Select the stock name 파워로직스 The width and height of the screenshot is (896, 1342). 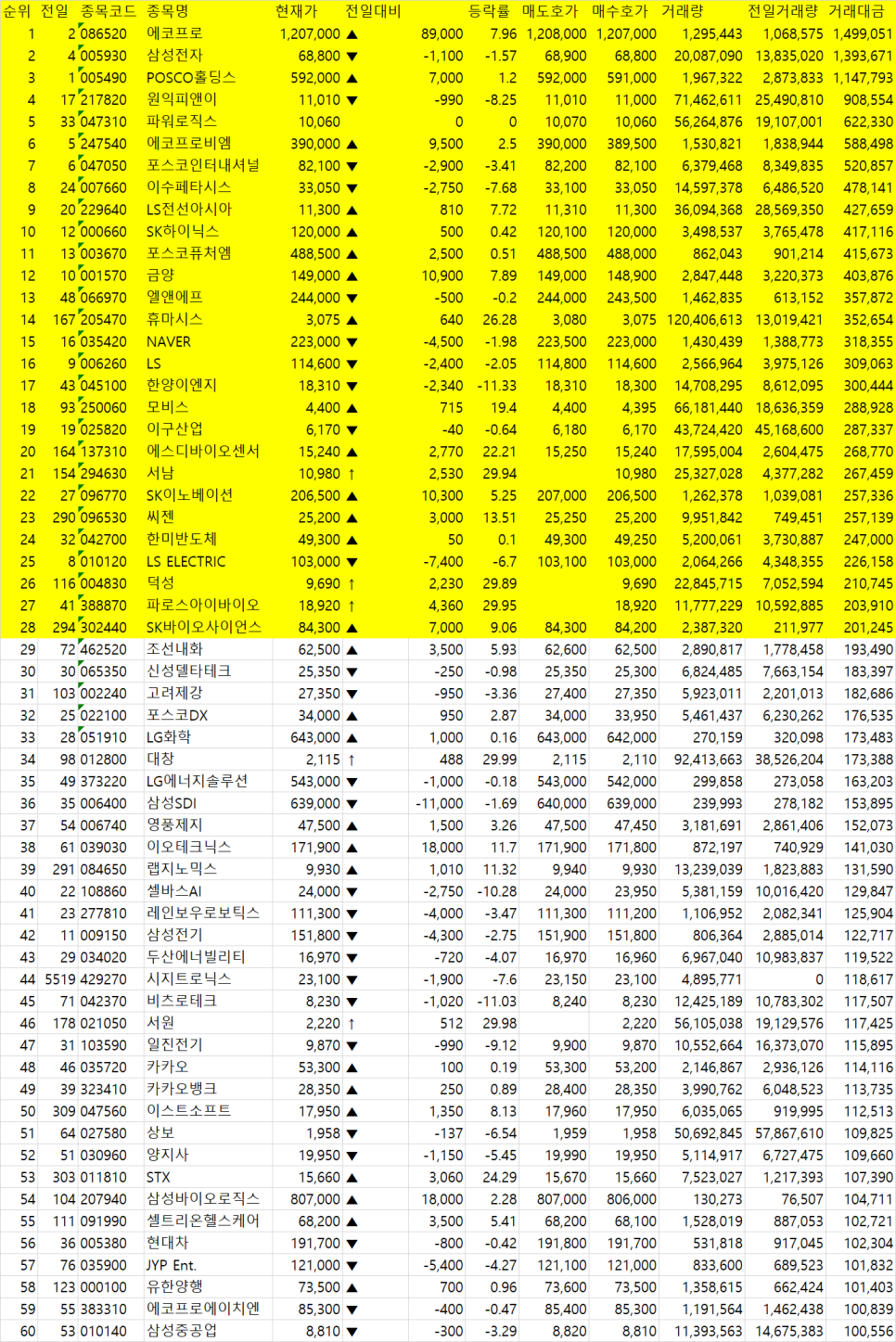[x=181, y=121]
